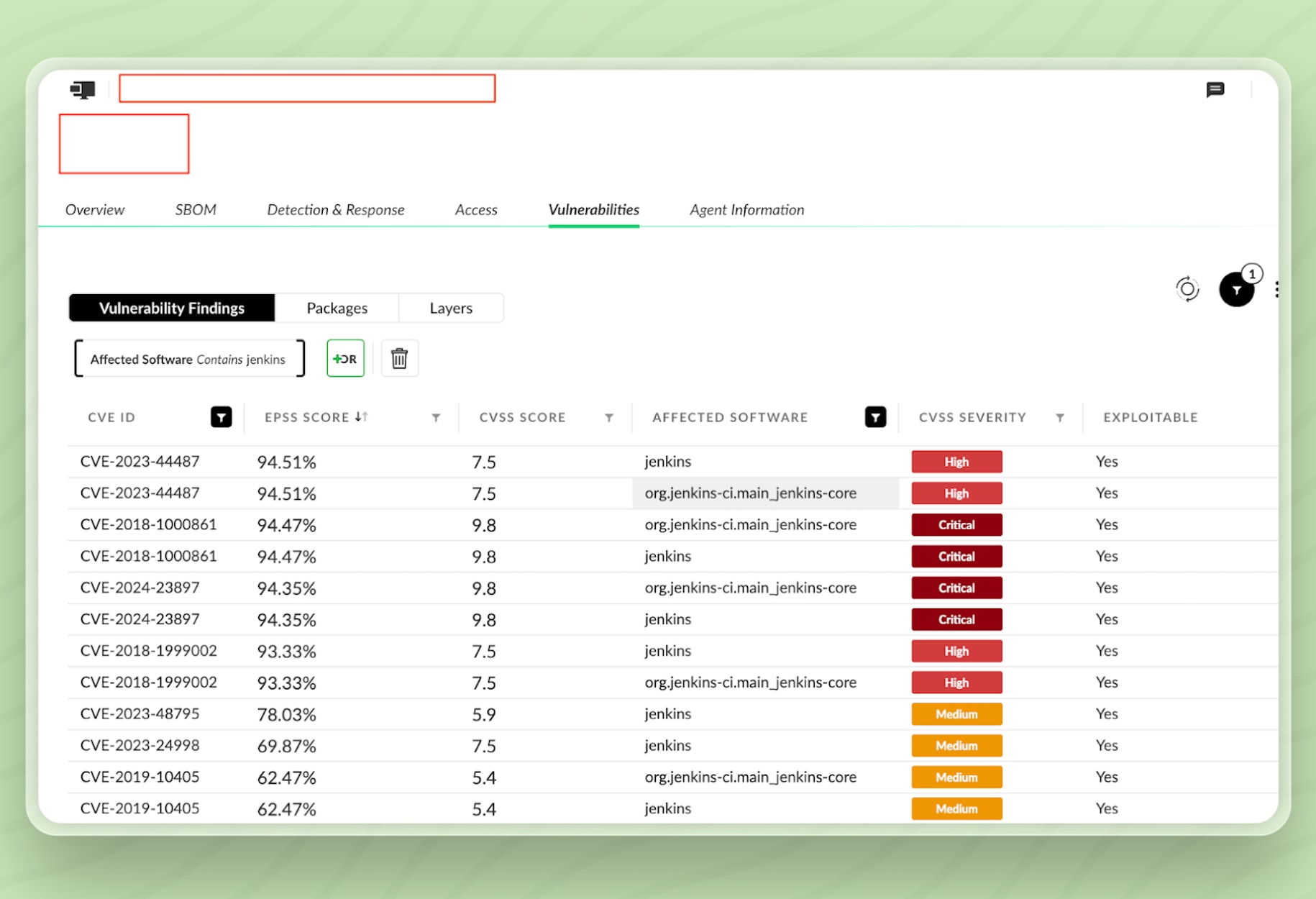
Task: Switch to the Overview tab
Action: click(x=95, y=209)
